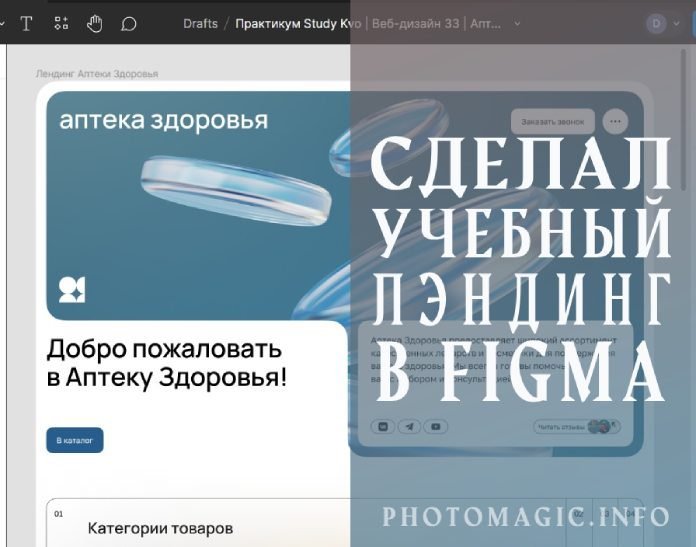Image resolution: width=696 pixels, height=547 pixels.
Task: Select frame label Лендинг Аптеки Здоровья
Action: click(x=97, y=74)
